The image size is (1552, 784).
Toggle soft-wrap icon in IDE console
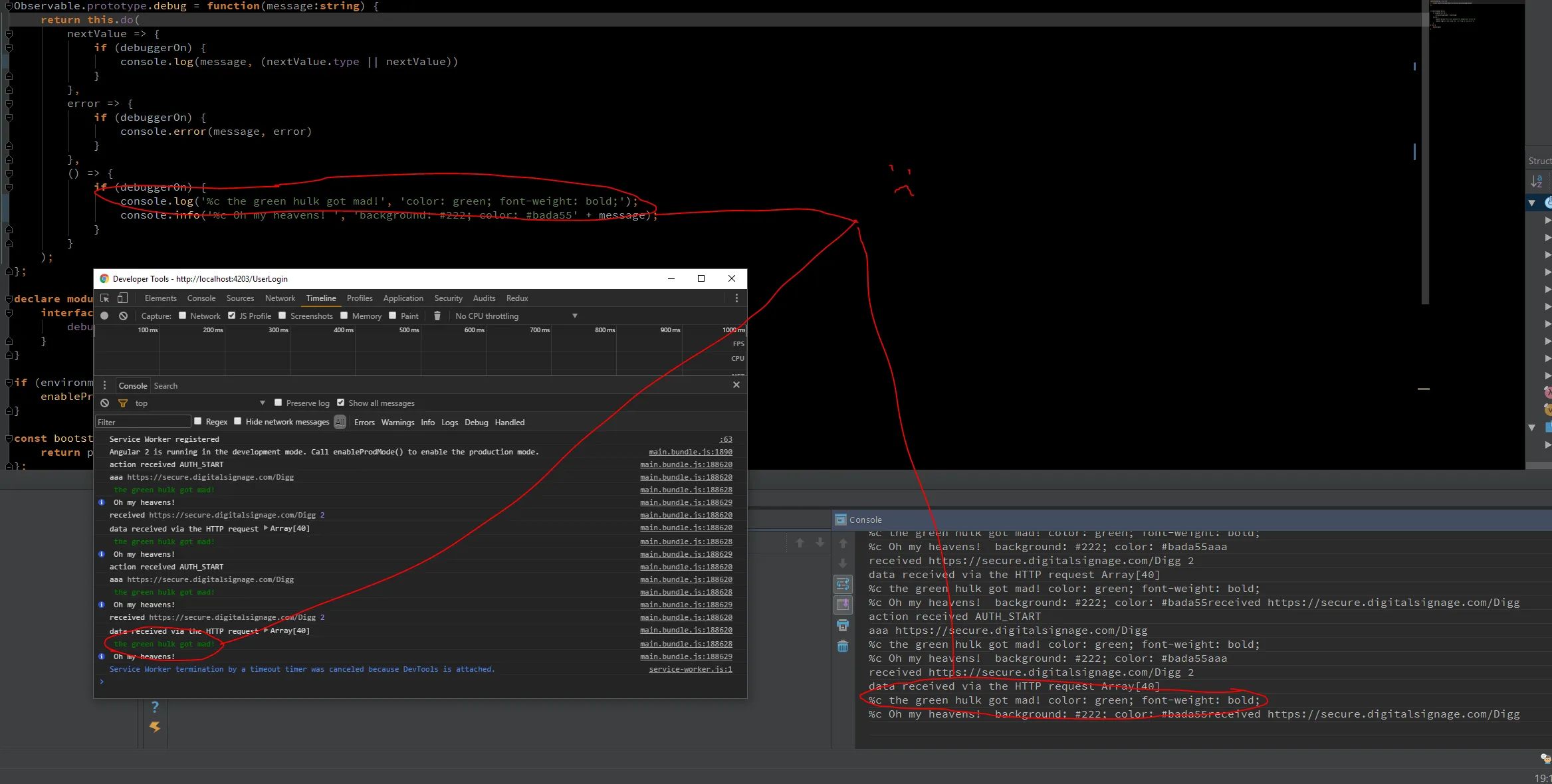click(x=843, y=584)
